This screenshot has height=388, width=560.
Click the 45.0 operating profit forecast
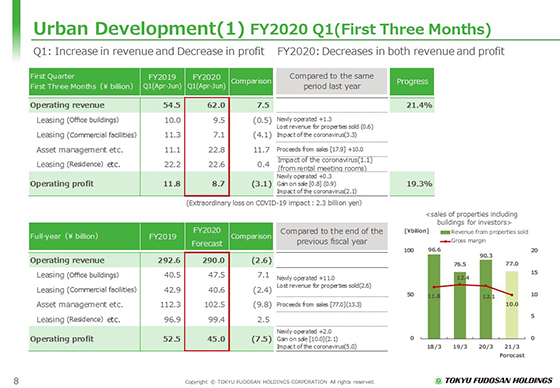pos(216,339)
